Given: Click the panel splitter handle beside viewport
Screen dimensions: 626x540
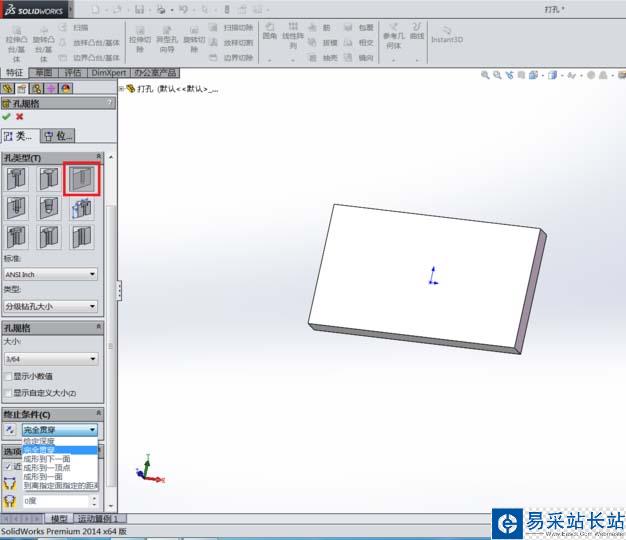Looking at the screenshot, I should (x=119, y=290).
